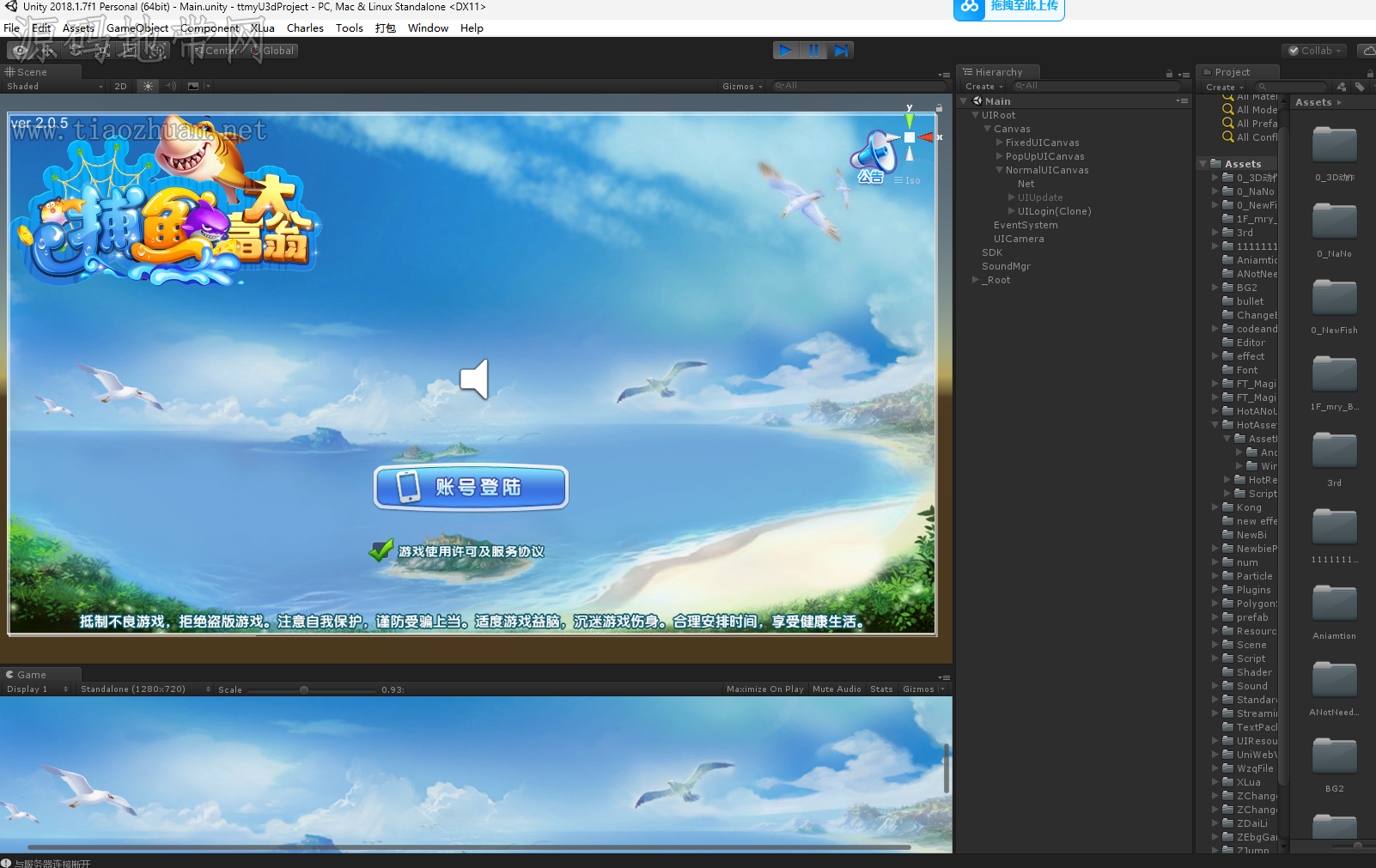Click Game view vertical scrollbar
Screen dimensions: 1376x868
[x=947, y=768]
